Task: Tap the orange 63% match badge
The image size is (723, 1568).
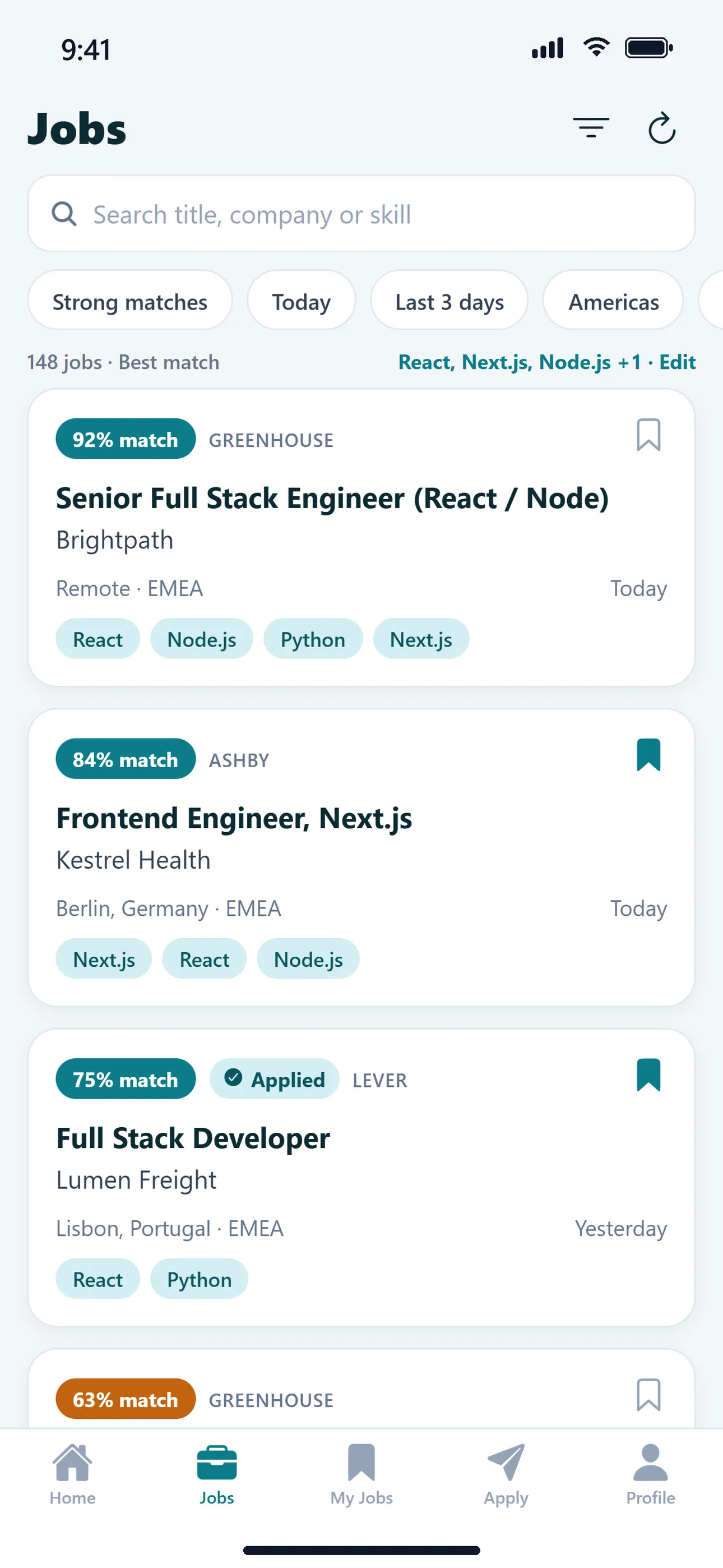Action: [126, 1399]
